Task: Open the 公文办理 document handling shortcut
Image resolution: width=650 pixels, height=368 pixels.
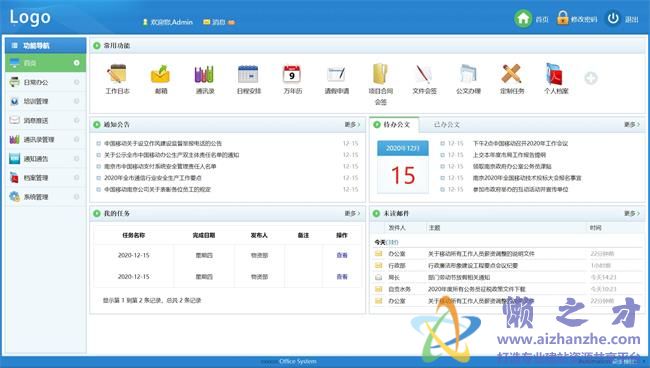Action: [468, 79]
